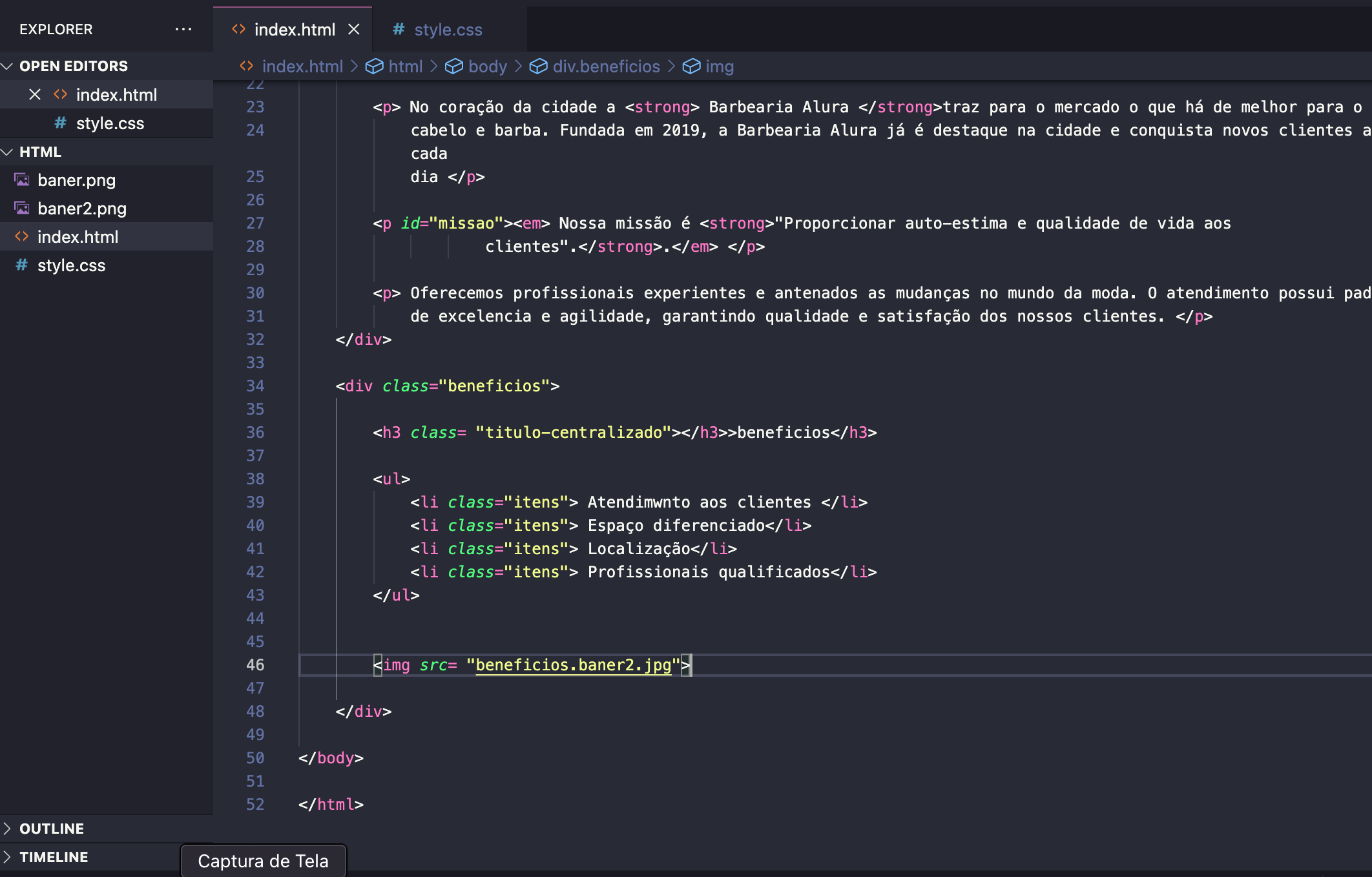This screenshot has width=1372, height=877.
Task: Click cube icon before html breadcrumb
Action: coord(375,67)
